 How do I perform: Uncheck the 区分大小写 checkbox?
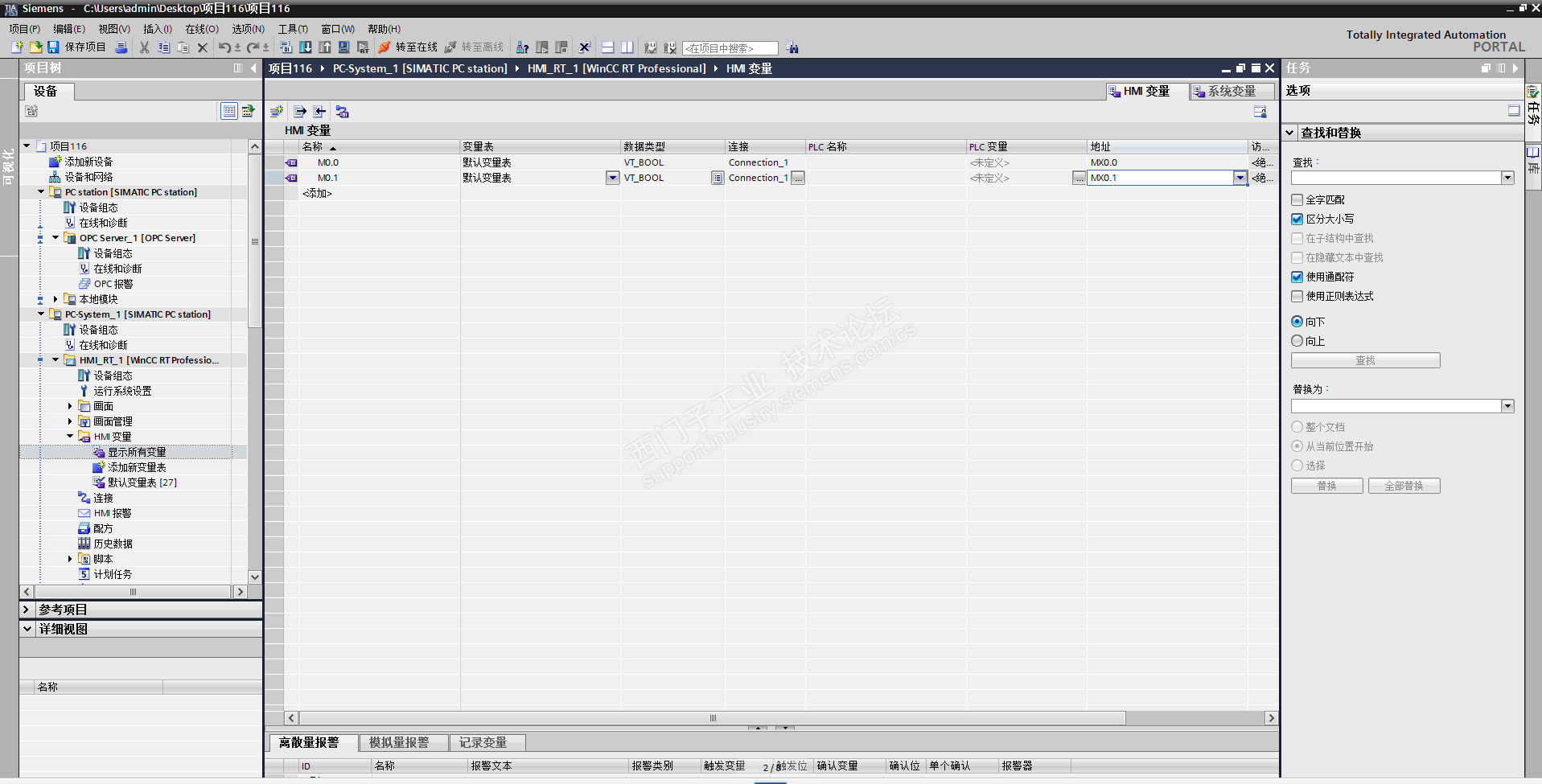(x=1297, y=219)
